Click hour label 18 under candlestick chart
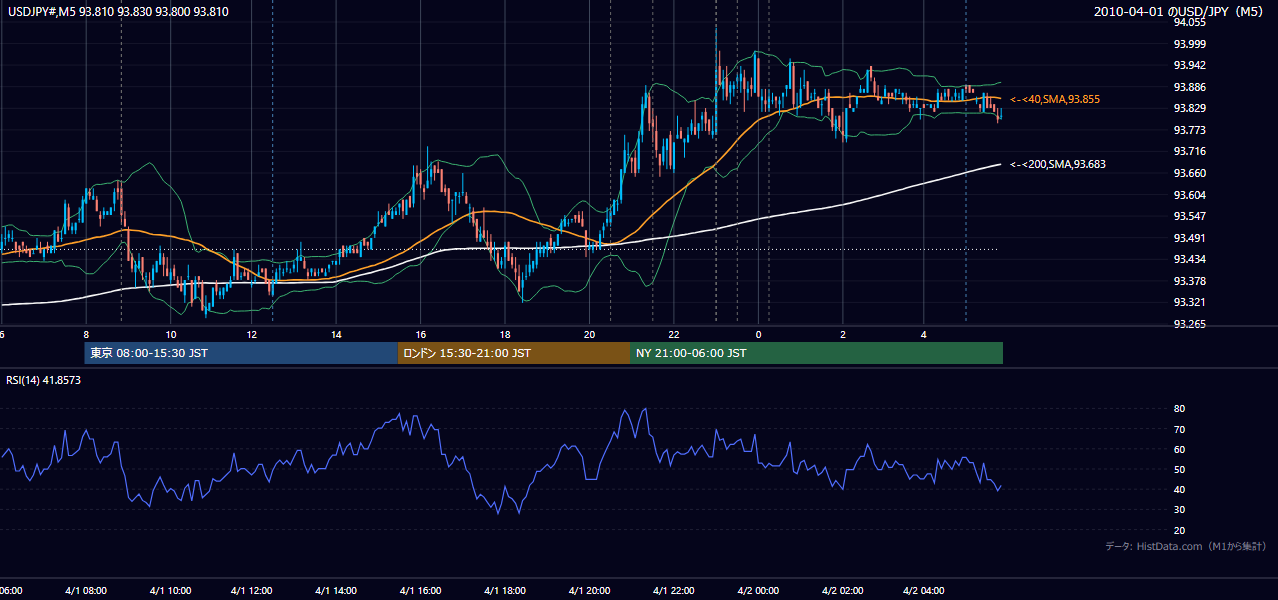This screenshot has width=1278, height=600. [505, 334]
